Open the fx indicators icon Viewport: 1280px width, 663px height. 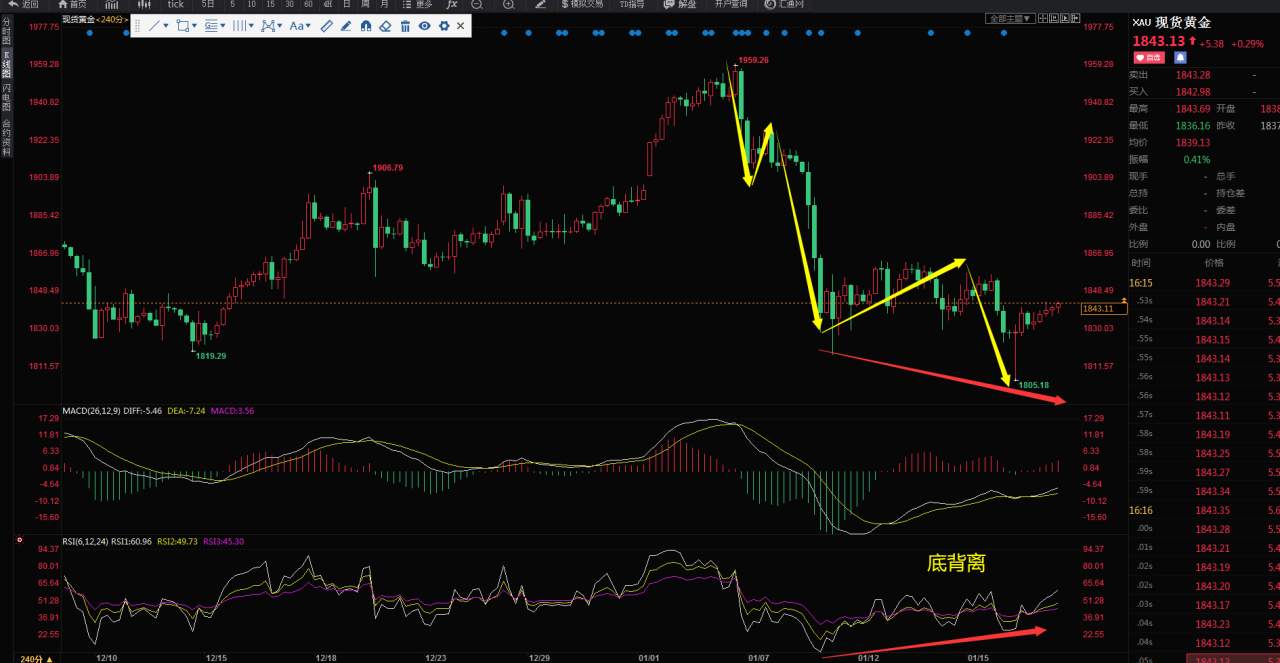[x=452, y=4]
